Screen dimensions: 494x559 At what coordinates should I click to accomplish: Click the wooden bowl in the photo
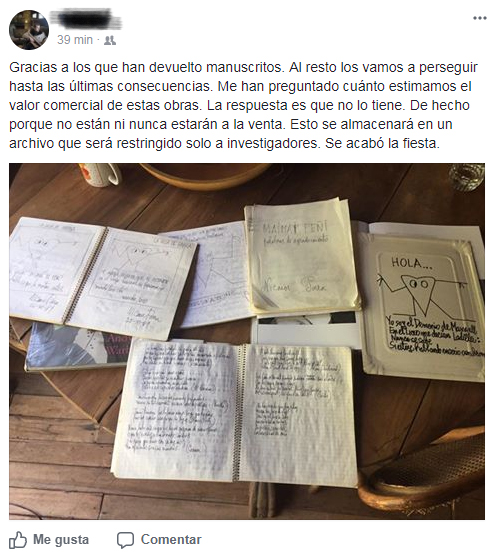(x=205, y=176)
